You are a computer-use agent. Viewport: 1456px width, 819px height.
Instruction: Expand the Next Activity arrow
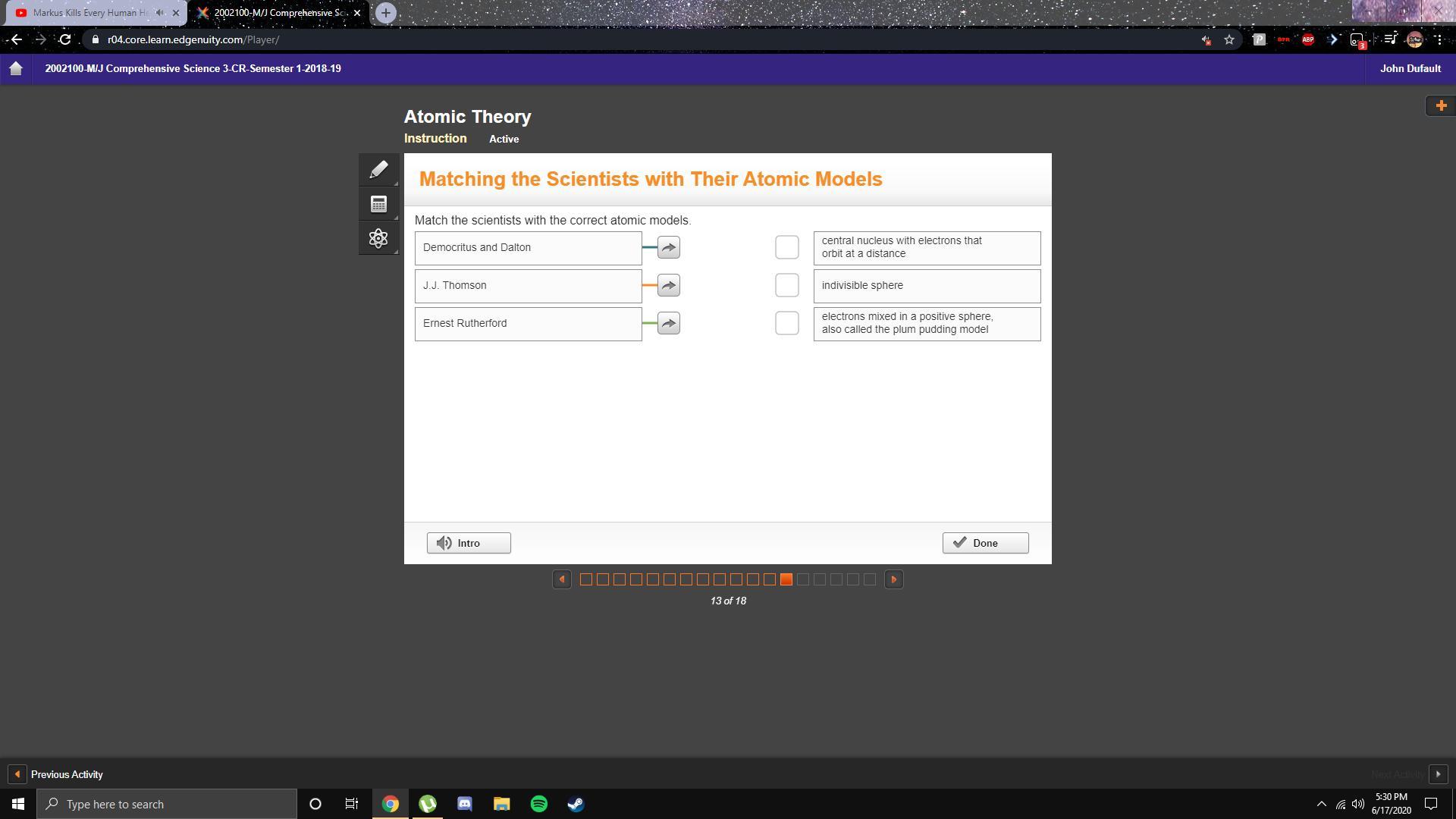[x=1438, y=774]
